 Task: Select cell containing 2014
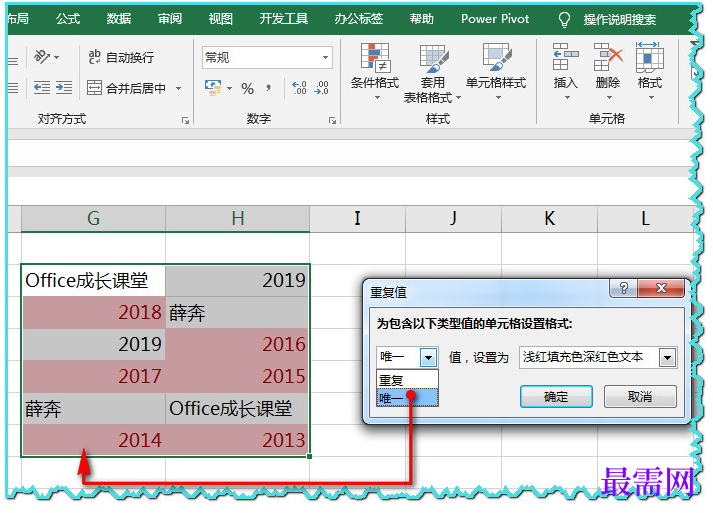93,440
